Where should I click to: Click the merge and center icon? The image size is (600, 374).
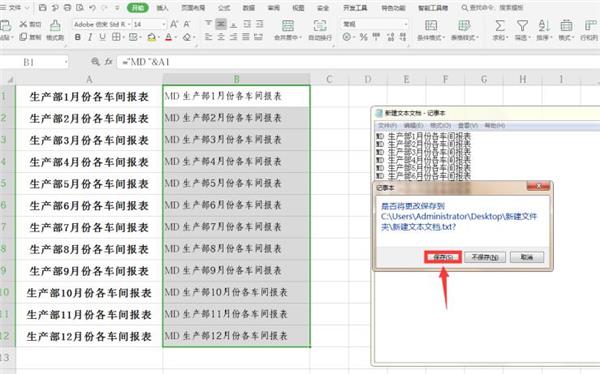[x=288, y=26]
